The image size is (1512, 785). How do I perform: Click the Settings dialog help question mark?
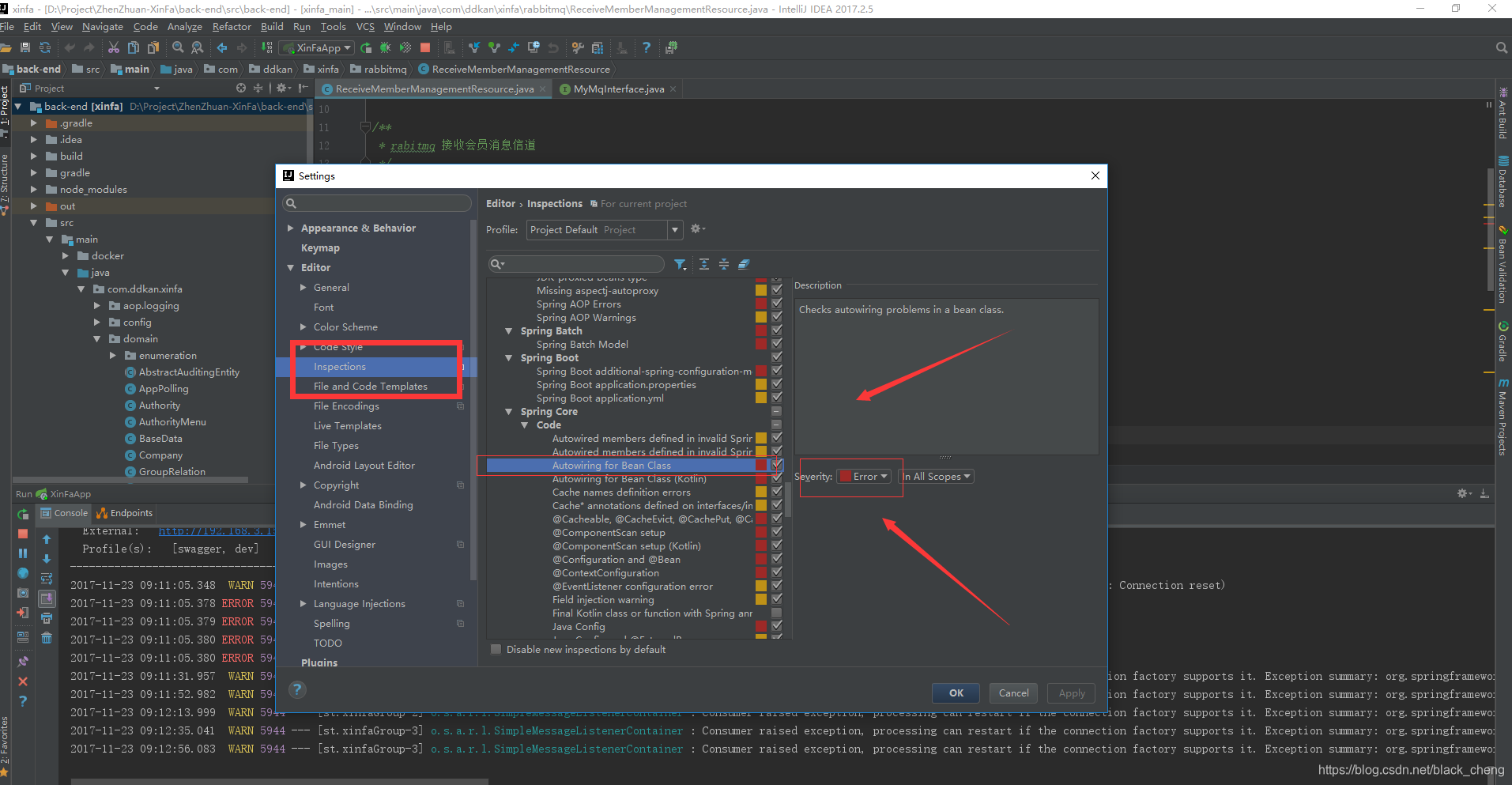click(297, 689)
